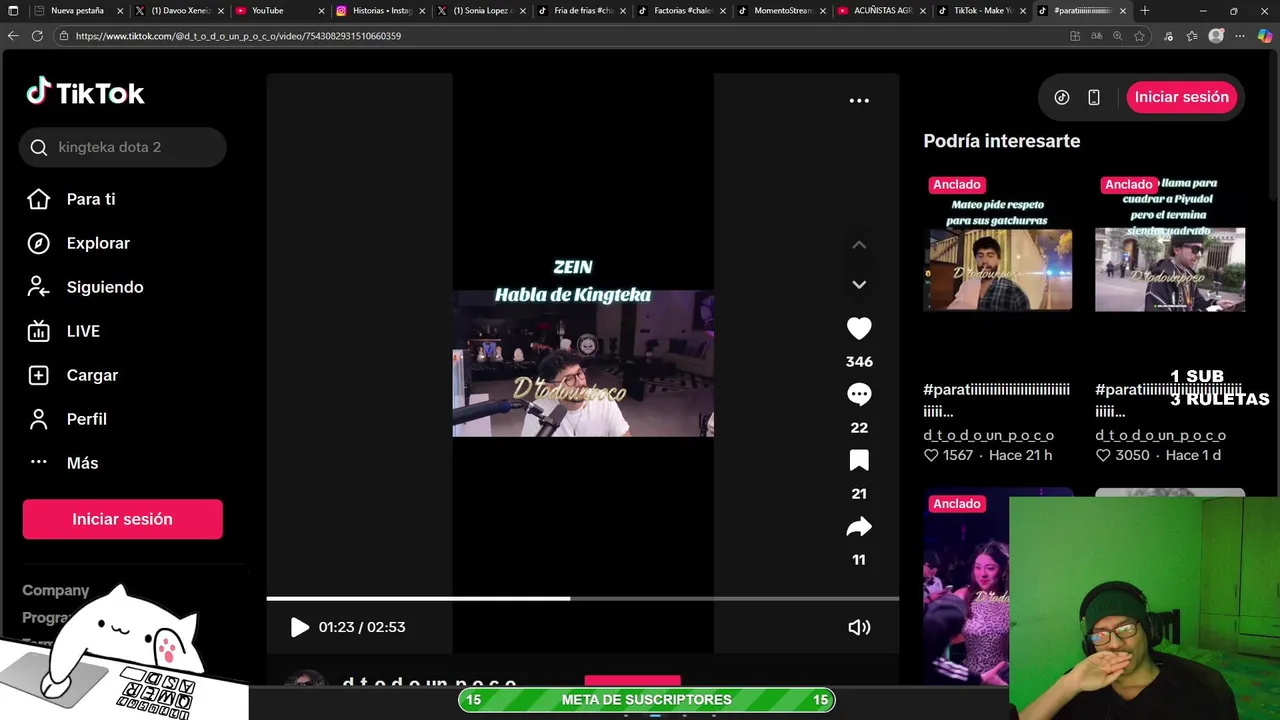Click the browser address bar URL
Screen dimensions: 1280x720
click(238, 36)
